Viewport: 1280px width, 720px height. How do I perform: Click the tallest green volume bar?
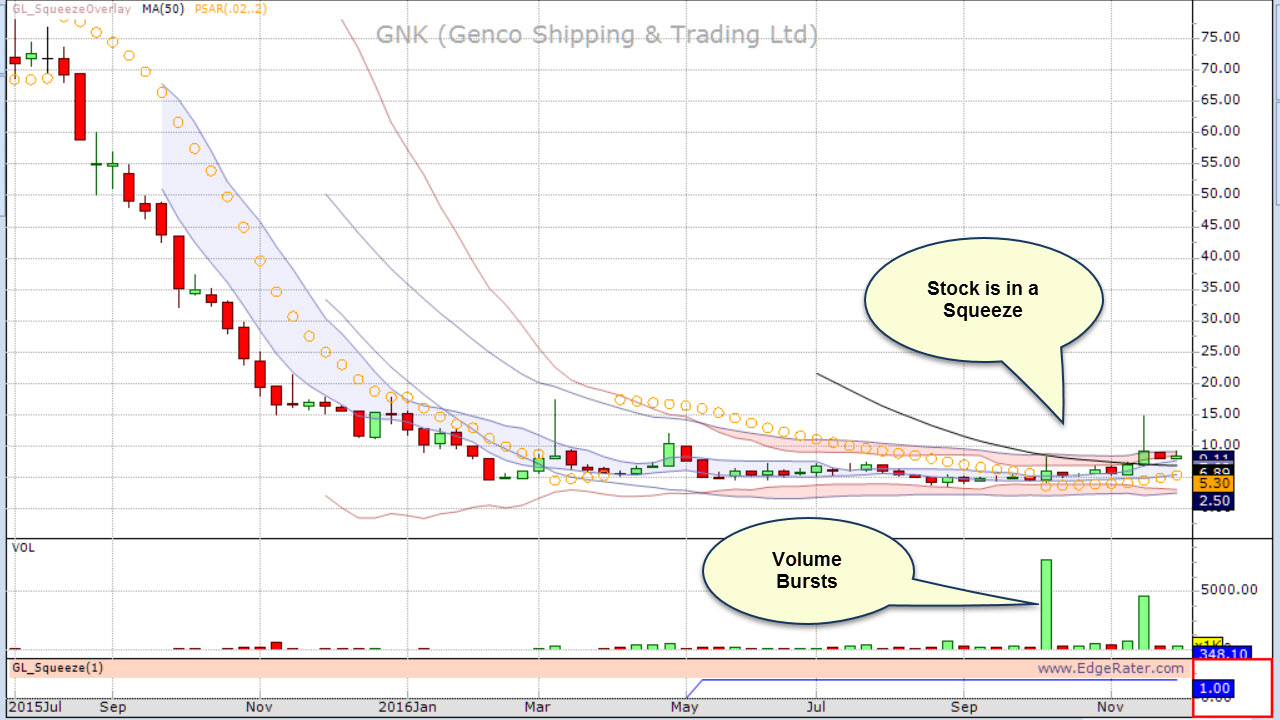(x=1047, y=604)
